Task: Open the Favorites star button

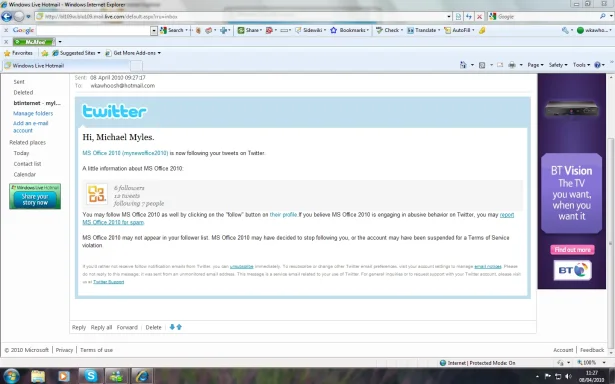Action: click(18, 53)
